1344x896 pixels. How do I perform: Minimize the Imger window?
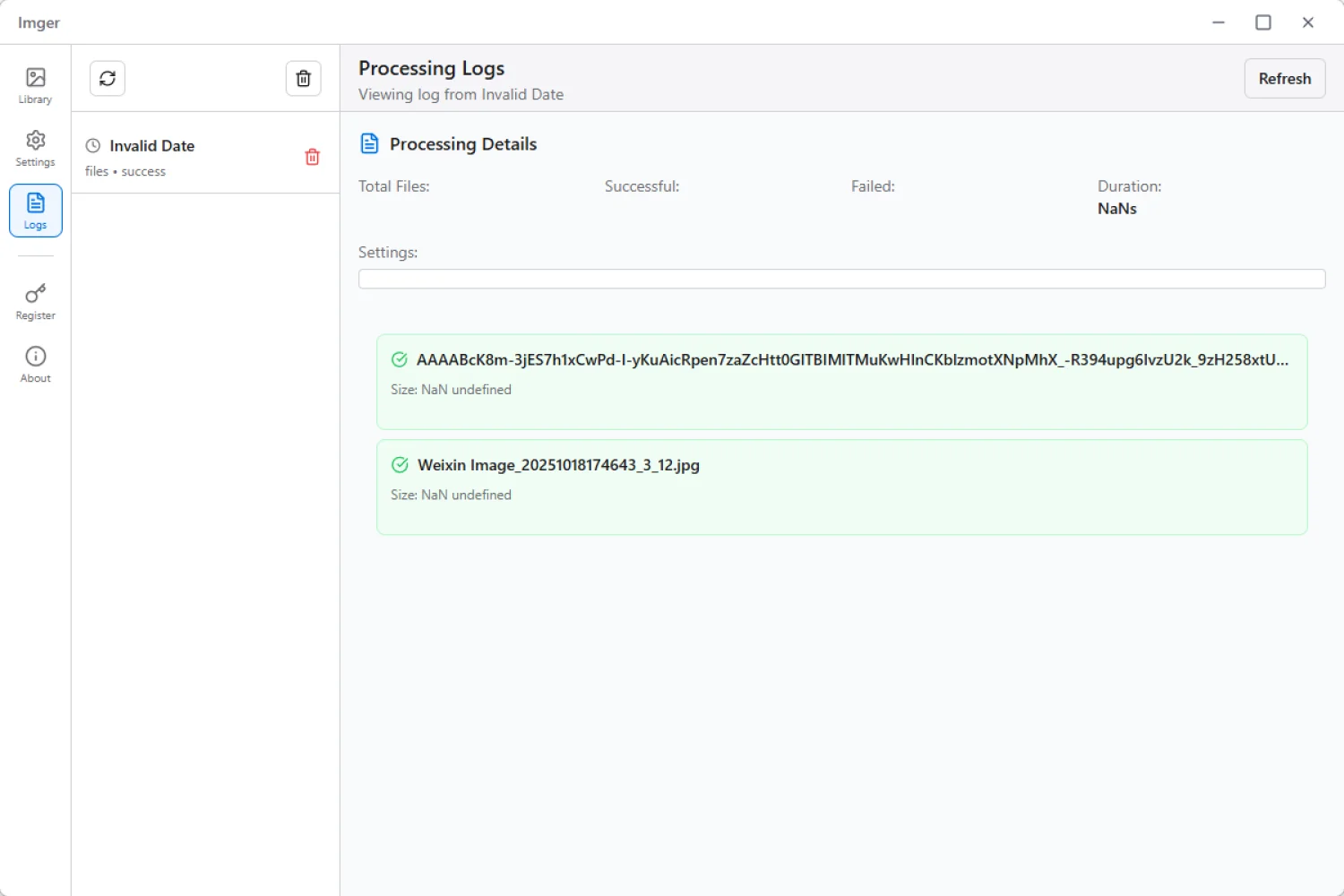[x=1219, y=22]
